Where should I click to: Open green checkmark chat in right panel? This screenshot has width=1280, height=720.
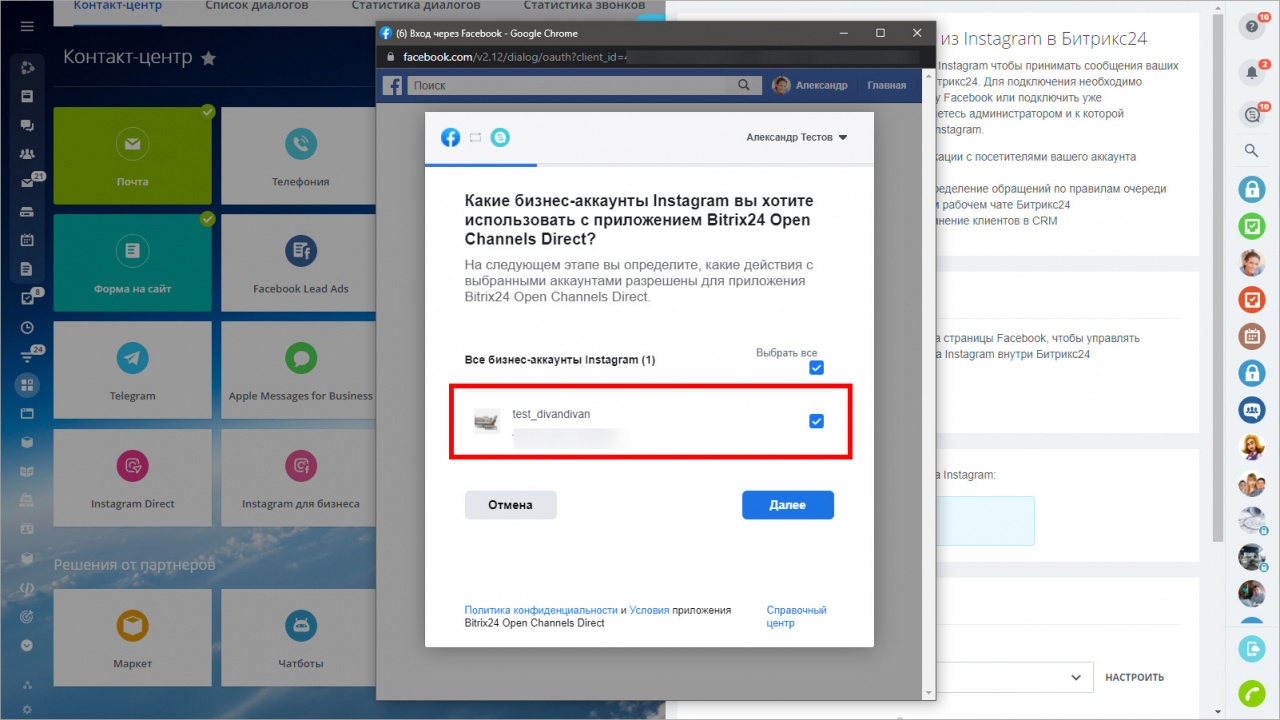click(x=1252, y=225)
